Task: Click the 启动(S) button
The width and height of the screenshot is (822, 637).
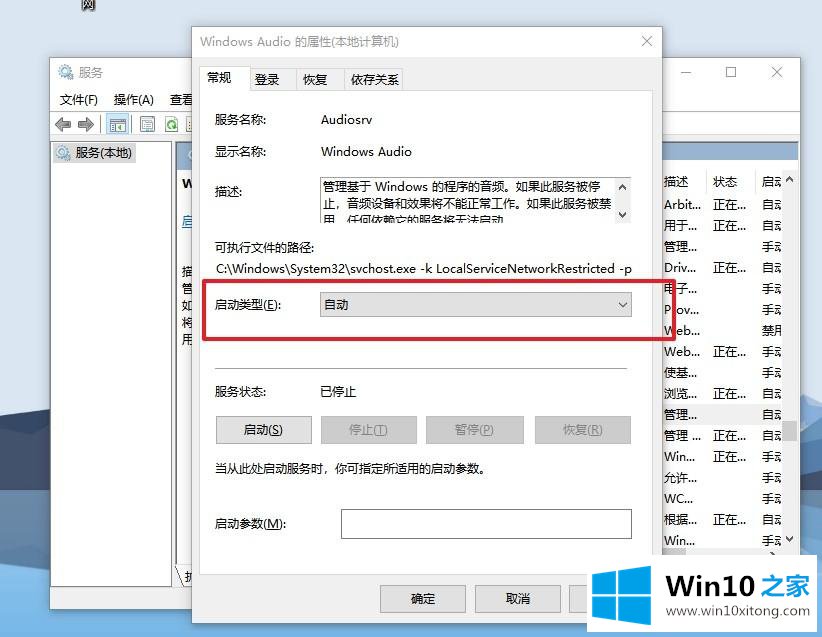Action: (x=264, y=430)
